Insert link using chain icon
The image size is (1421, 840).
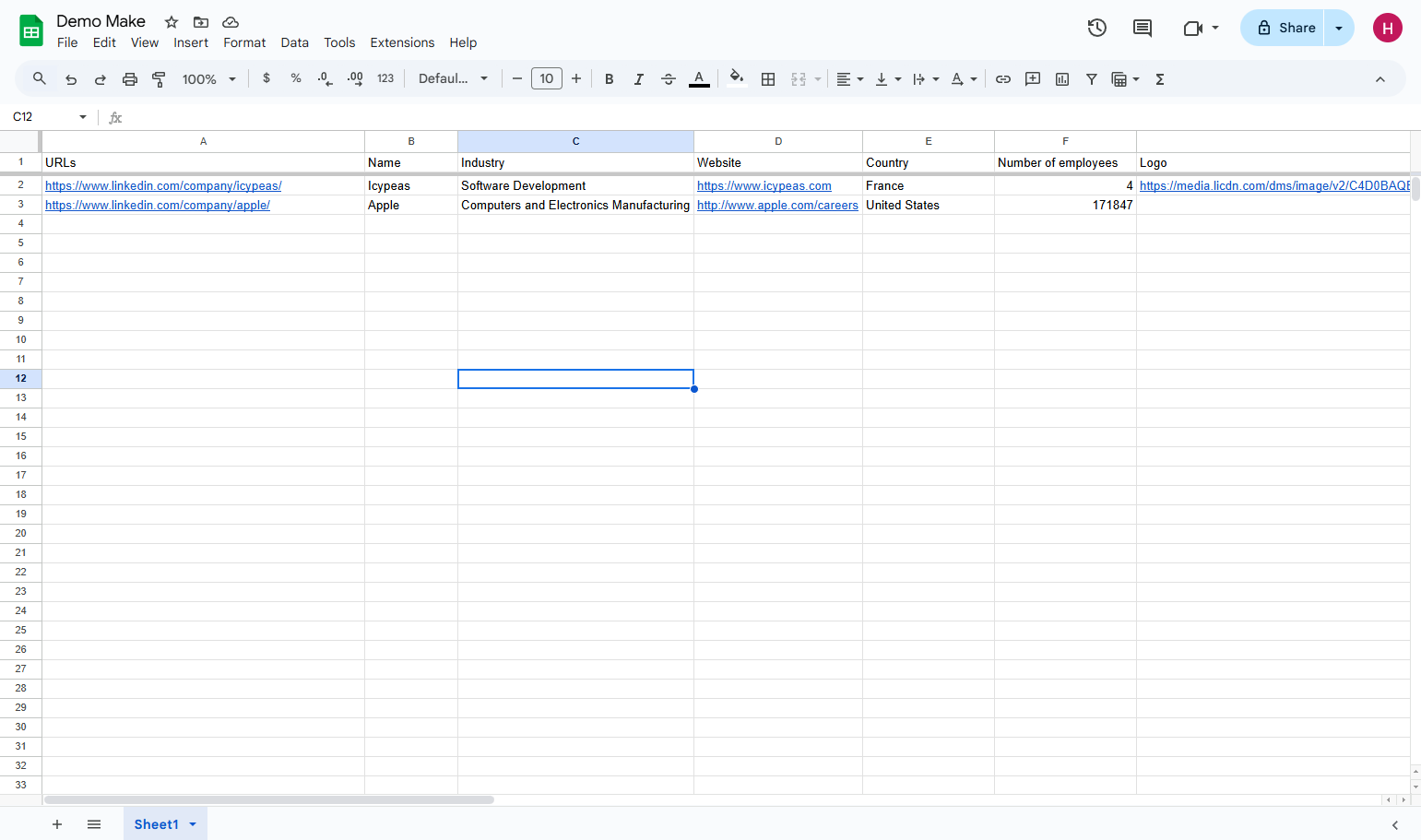click(1003, 79)
